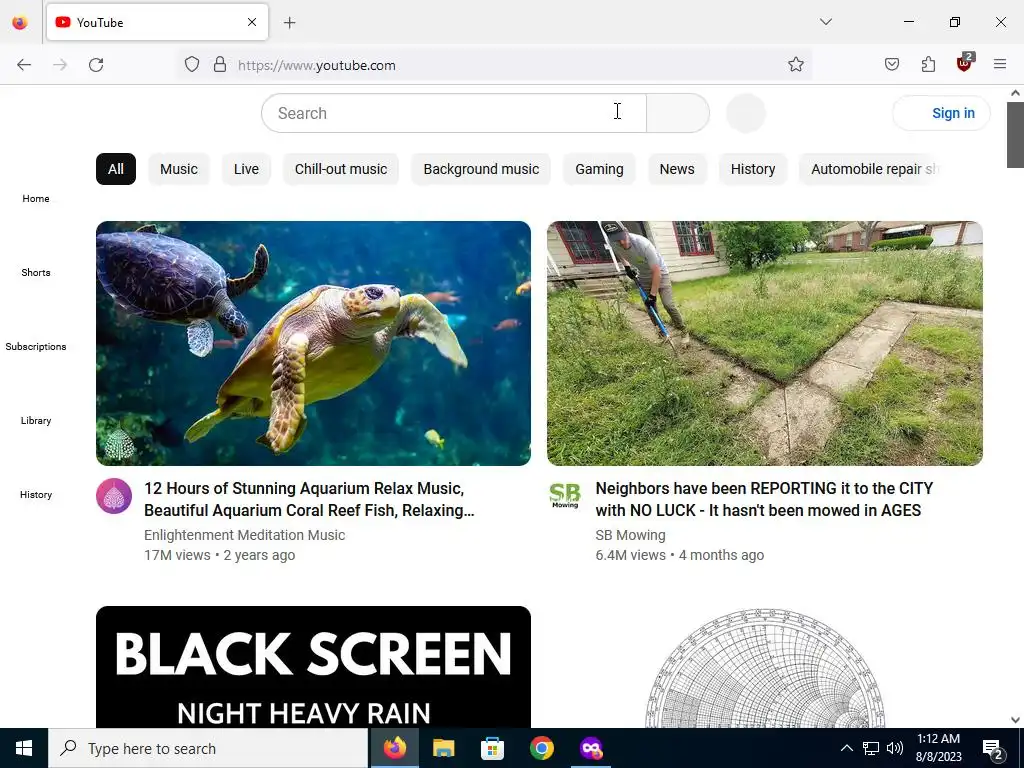Open File Explorer from the taskbar
Viewport: 1024px width, 768px height.
coord(443,748)
